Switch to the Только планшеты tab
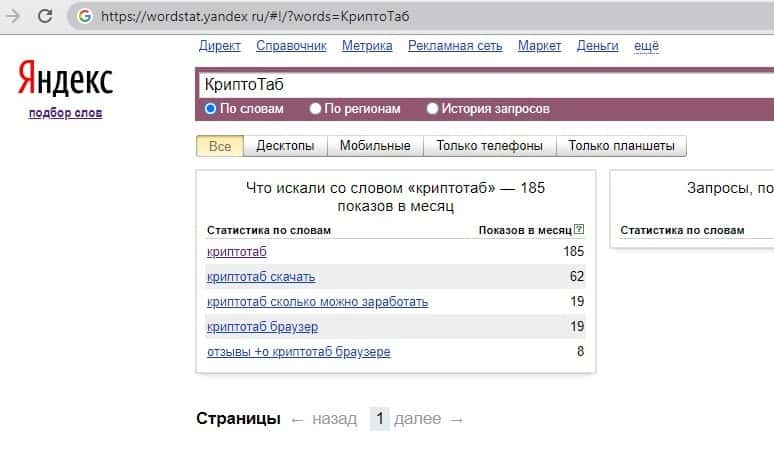The image size is (774, 462). coord(621,146)
